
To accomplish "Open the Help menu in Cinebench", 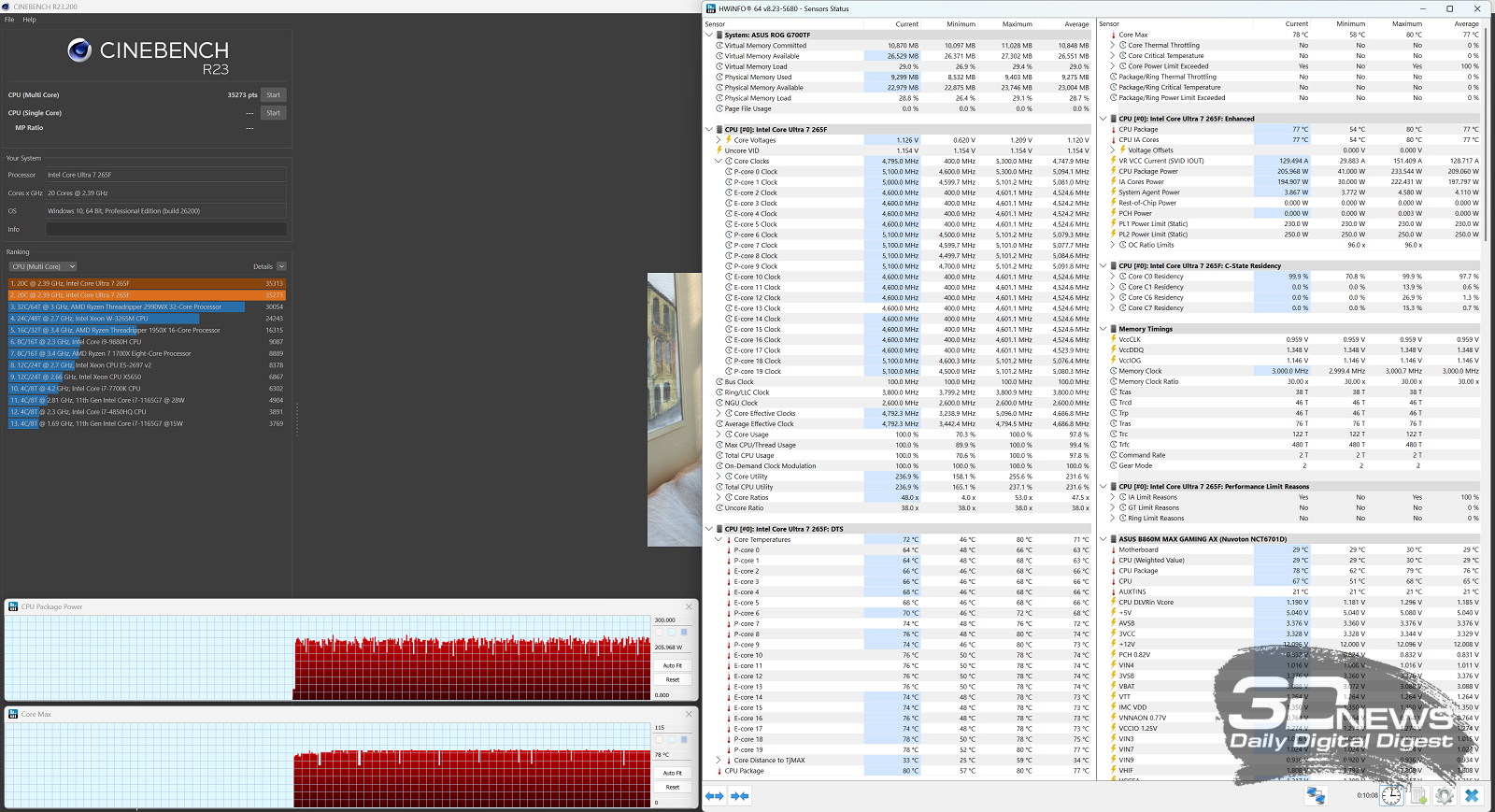I will pyautogui.click(x=29, y=20).
